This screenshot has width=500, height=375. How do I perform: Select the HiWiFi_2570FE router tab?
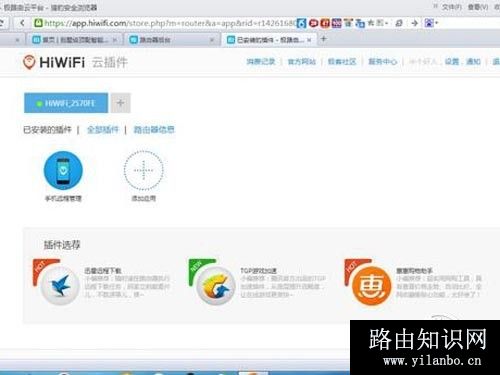tap(66, 103)
